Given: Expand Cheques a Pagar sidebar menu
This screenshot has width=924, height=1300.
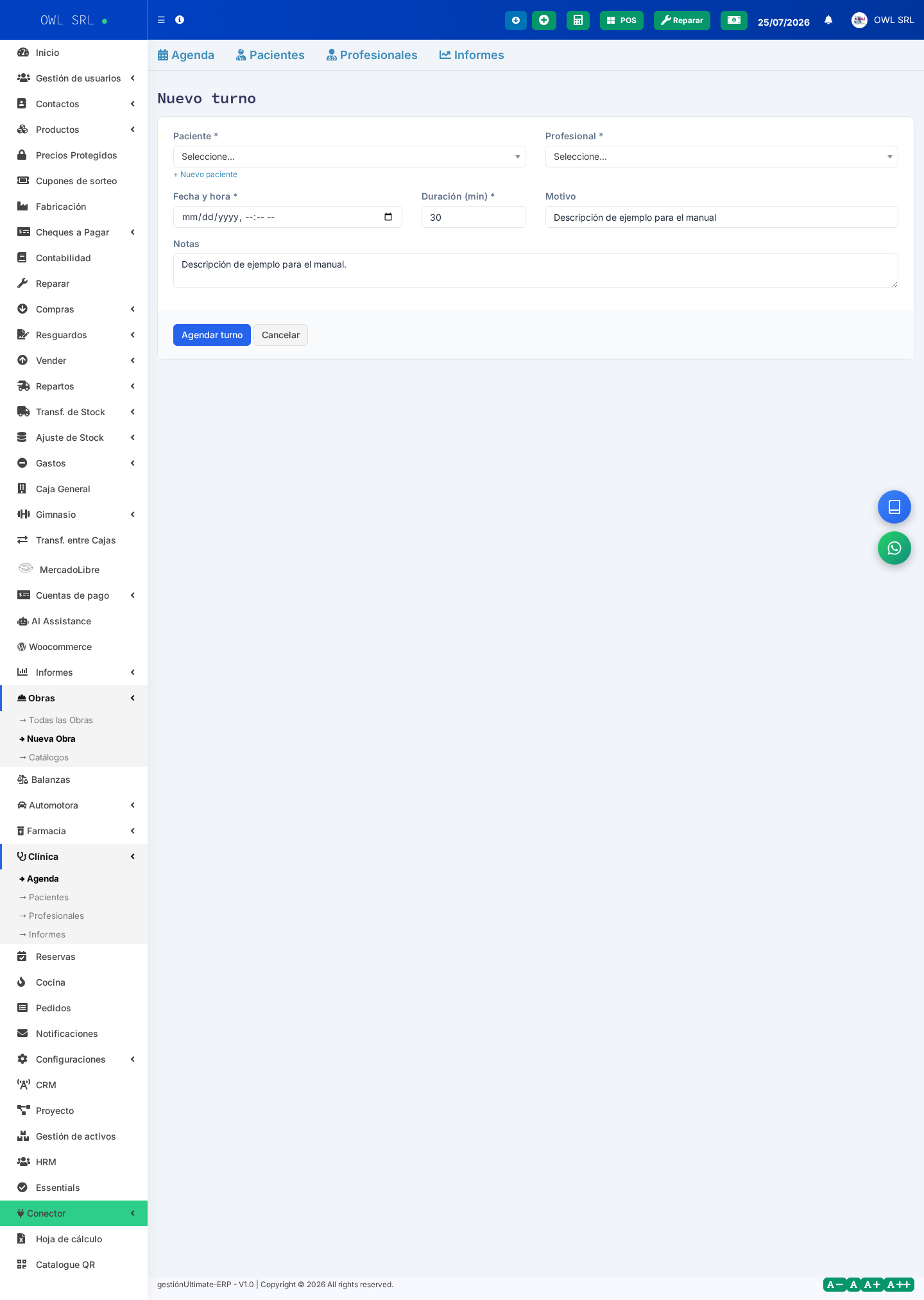Looking at the screenshot, I should point(74,232).
